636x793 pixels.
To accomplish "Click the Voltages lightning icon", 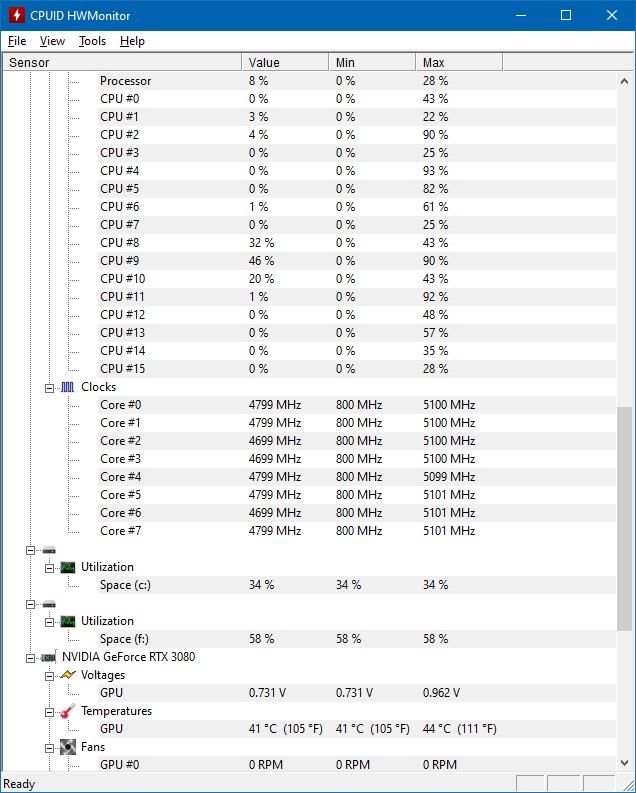I will point(68,675).
